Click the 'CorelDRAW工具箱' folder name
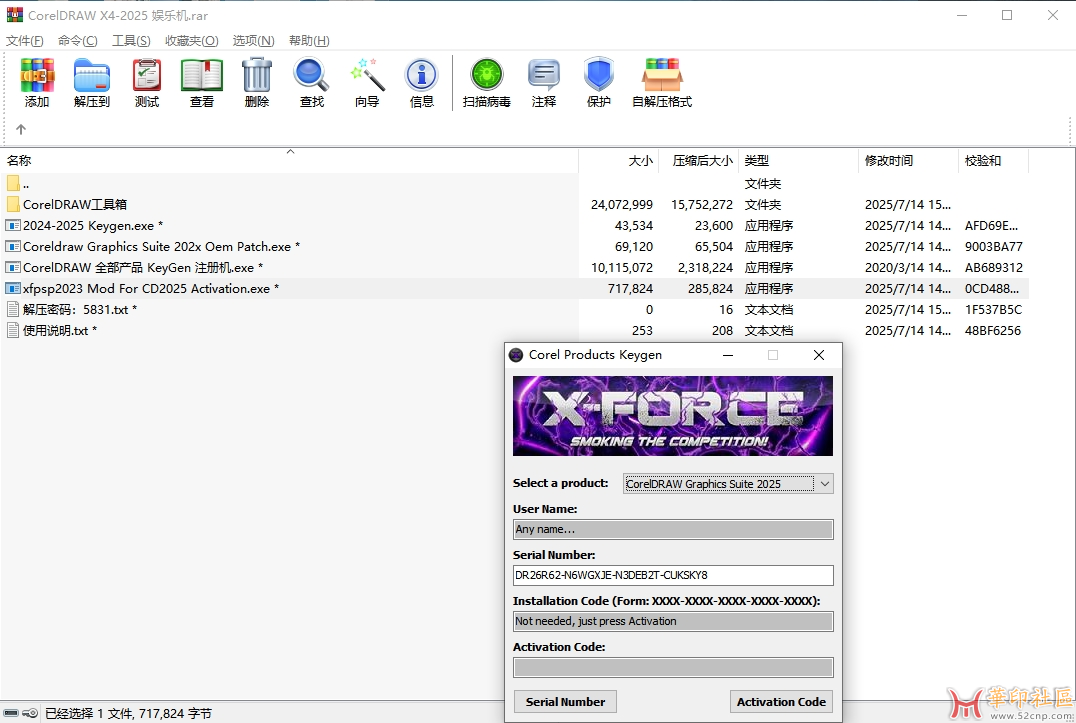 click(x=75, y=204)
